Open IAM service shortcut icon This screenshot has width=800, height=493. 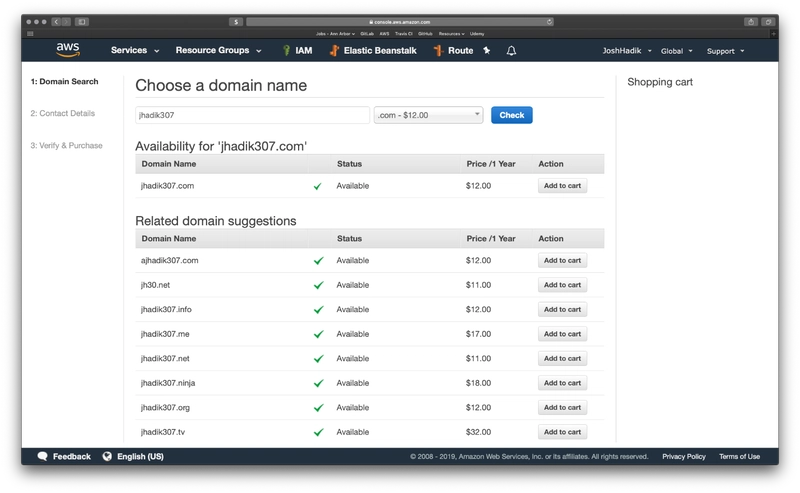click(287, 50)
